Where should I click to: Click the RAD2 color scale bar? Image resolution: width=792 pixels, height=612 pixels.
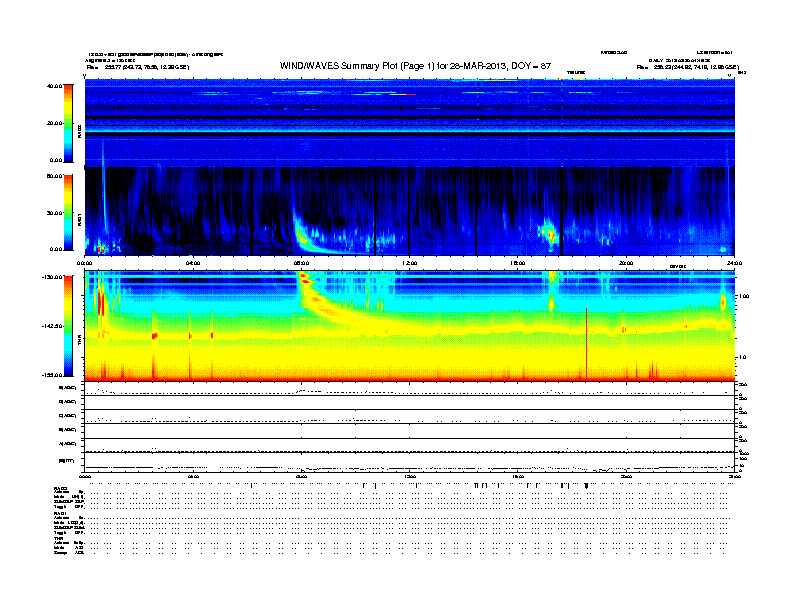pos(68,123)
